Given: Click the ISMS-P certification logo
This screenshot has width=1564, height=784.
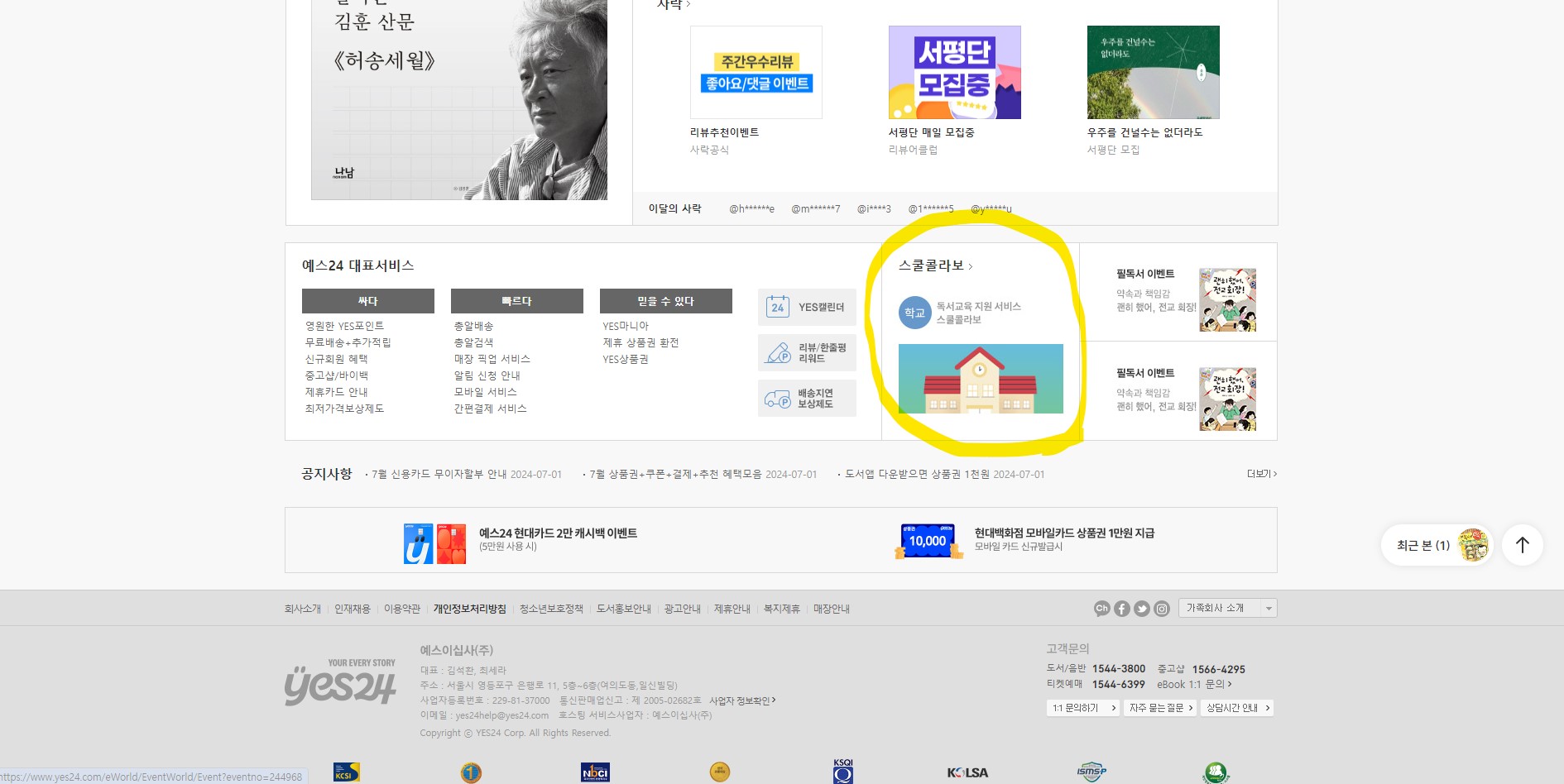Looking at the screenshot, I should (1091, 772).
